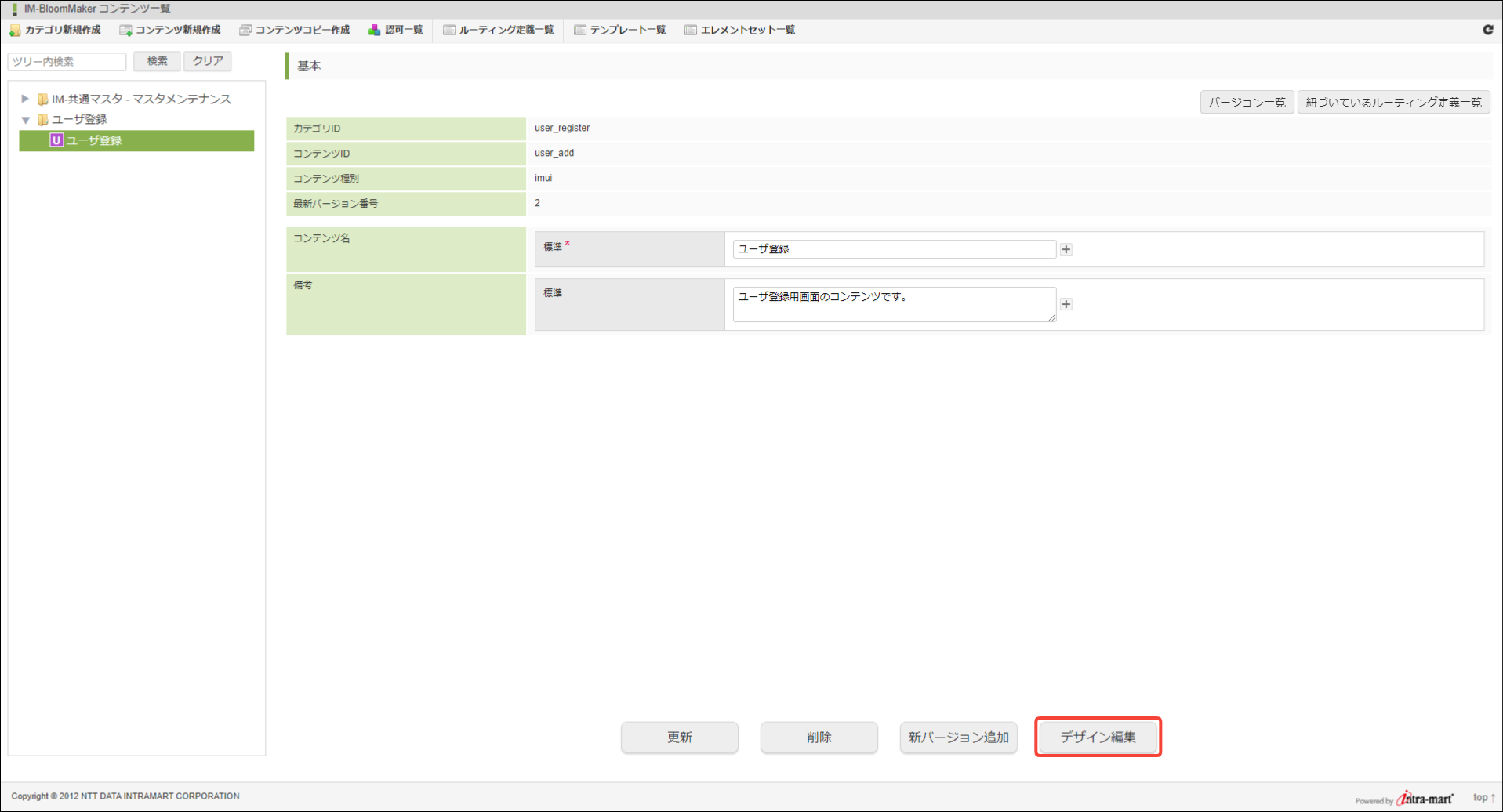Click the デザイン編集 button
Image resolution: width=1503 pixels, height=812 pixels.
pyautogui.click(x=1098, y=737)
